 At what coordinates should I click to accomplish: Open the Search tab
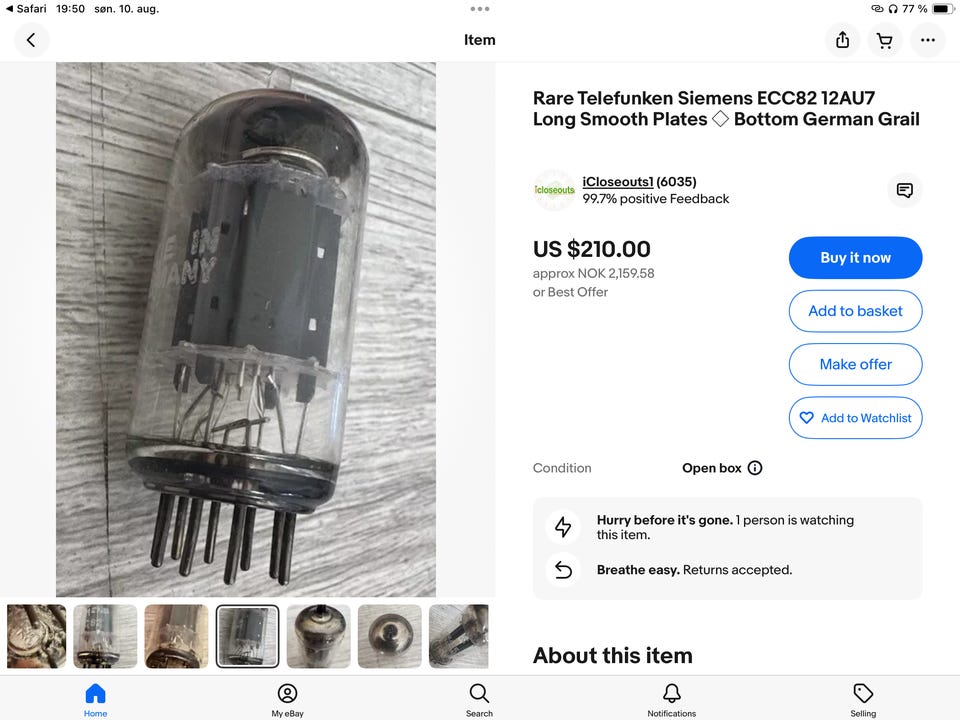click(x=479, y=700)
